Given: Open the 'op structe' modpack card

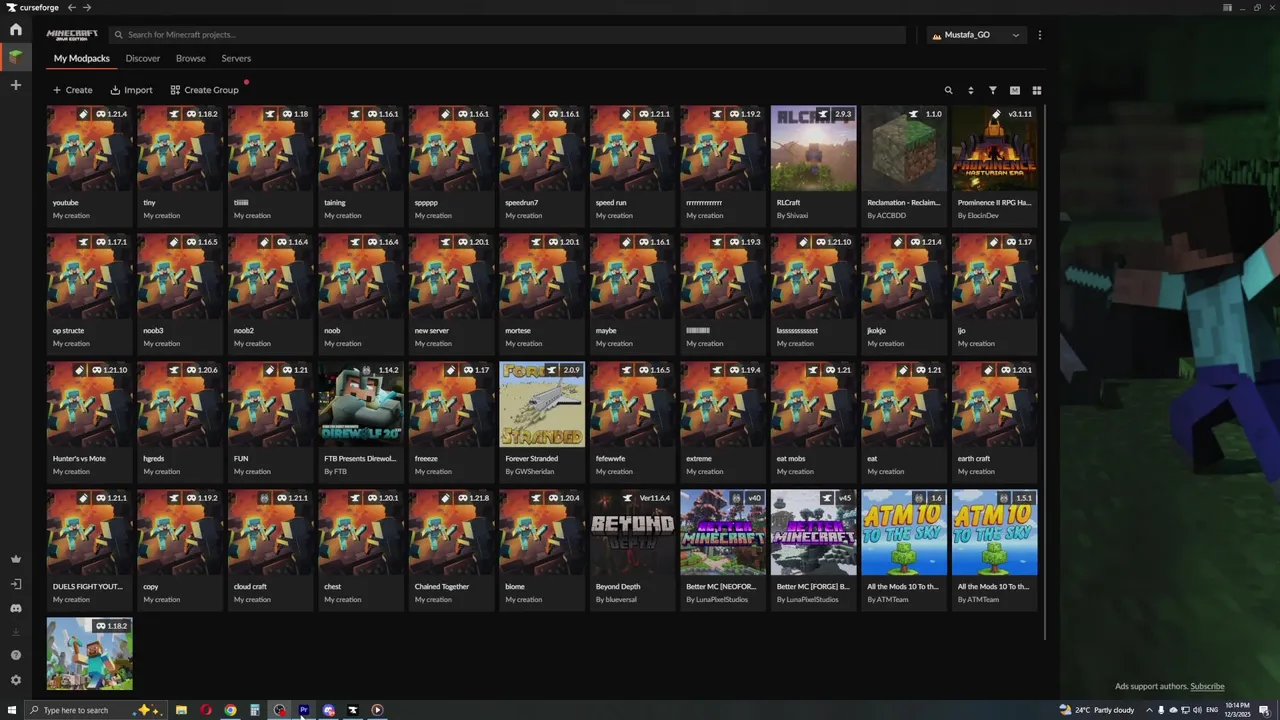Looking at the screenshot, I should pos(89,292).
